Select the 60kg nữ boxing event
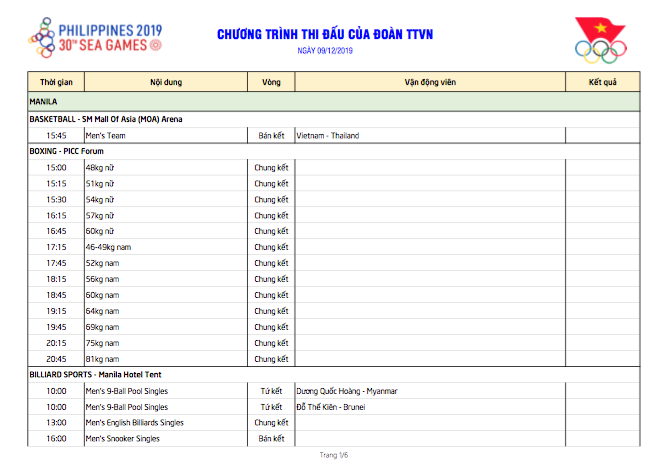The width and height of the screenshot is (665, 469). coord(166,231)
